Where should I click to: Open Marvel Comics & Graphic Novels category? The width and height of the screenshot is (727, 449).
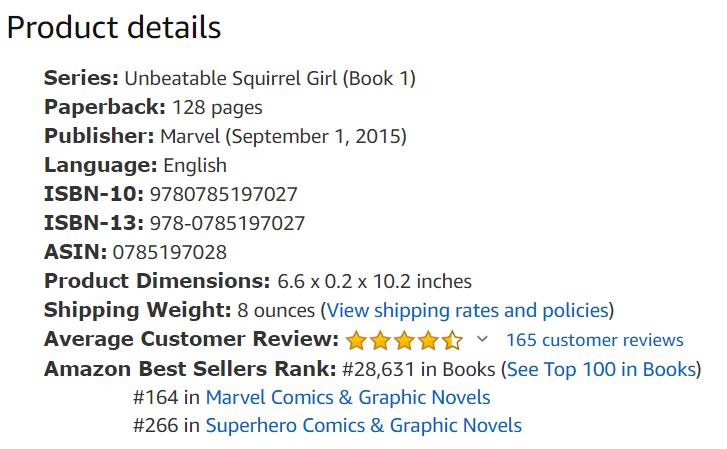coord(347,397)
